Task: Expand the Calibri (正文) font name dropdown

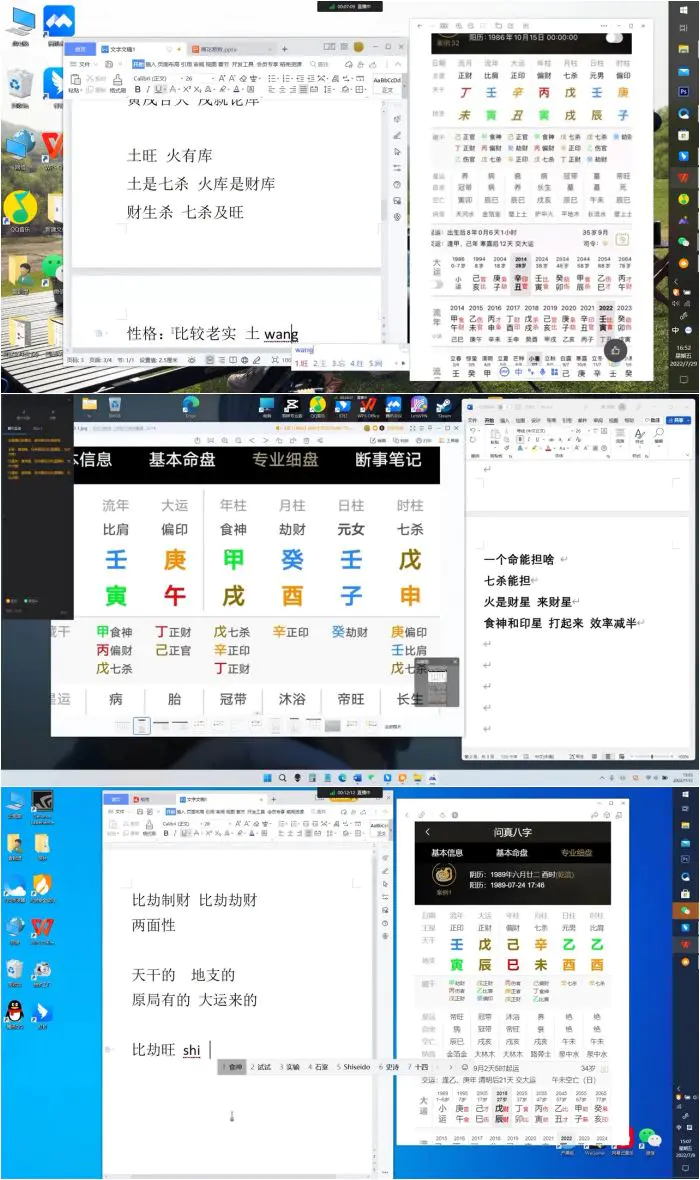Action: point(172,78)
